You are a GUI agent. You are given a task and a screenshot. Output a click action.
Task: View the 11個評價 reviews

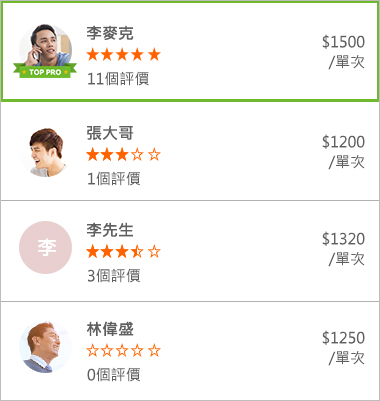click(118, 79)
